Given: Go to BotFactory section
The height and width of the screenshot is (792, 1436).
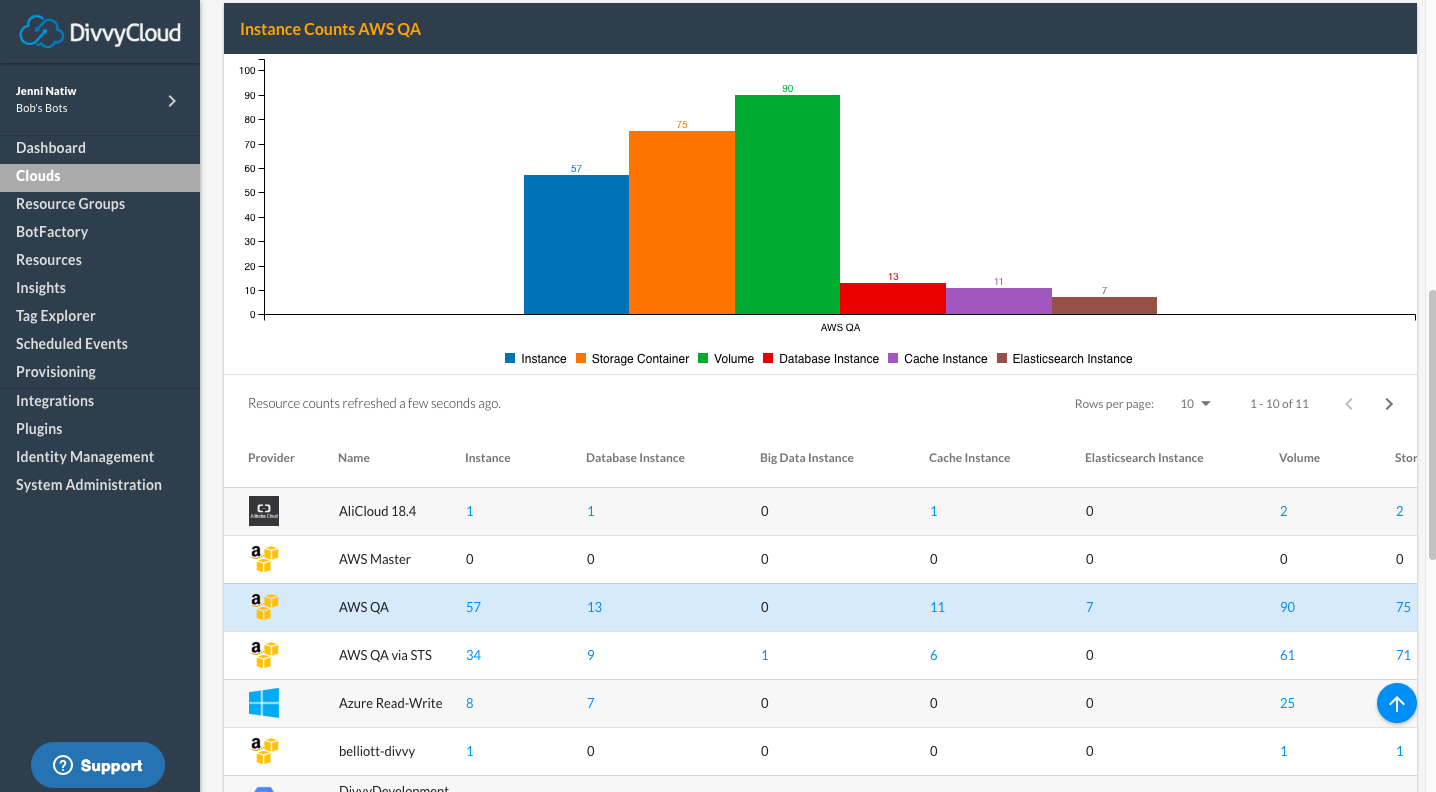Looking at the screenshot, I should pyautogui.click(x=52, y=231).
